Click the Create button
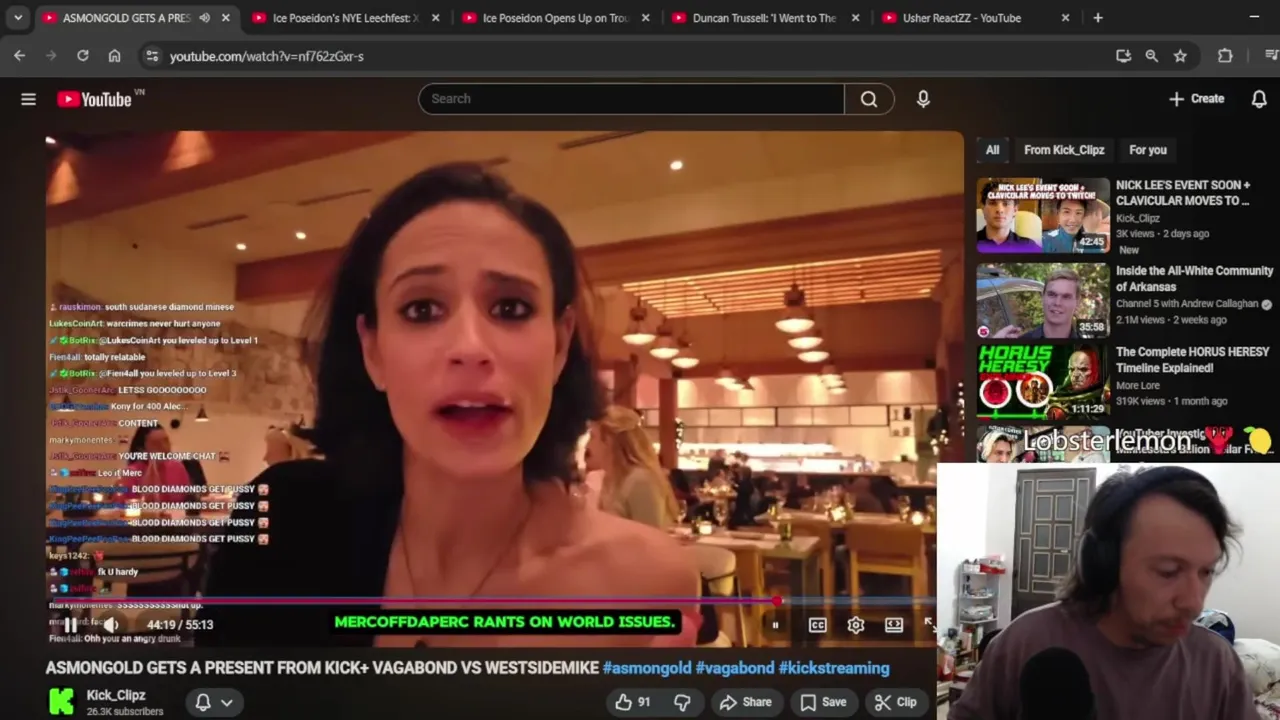1280x720 pixels. (x=1196, y=99)
